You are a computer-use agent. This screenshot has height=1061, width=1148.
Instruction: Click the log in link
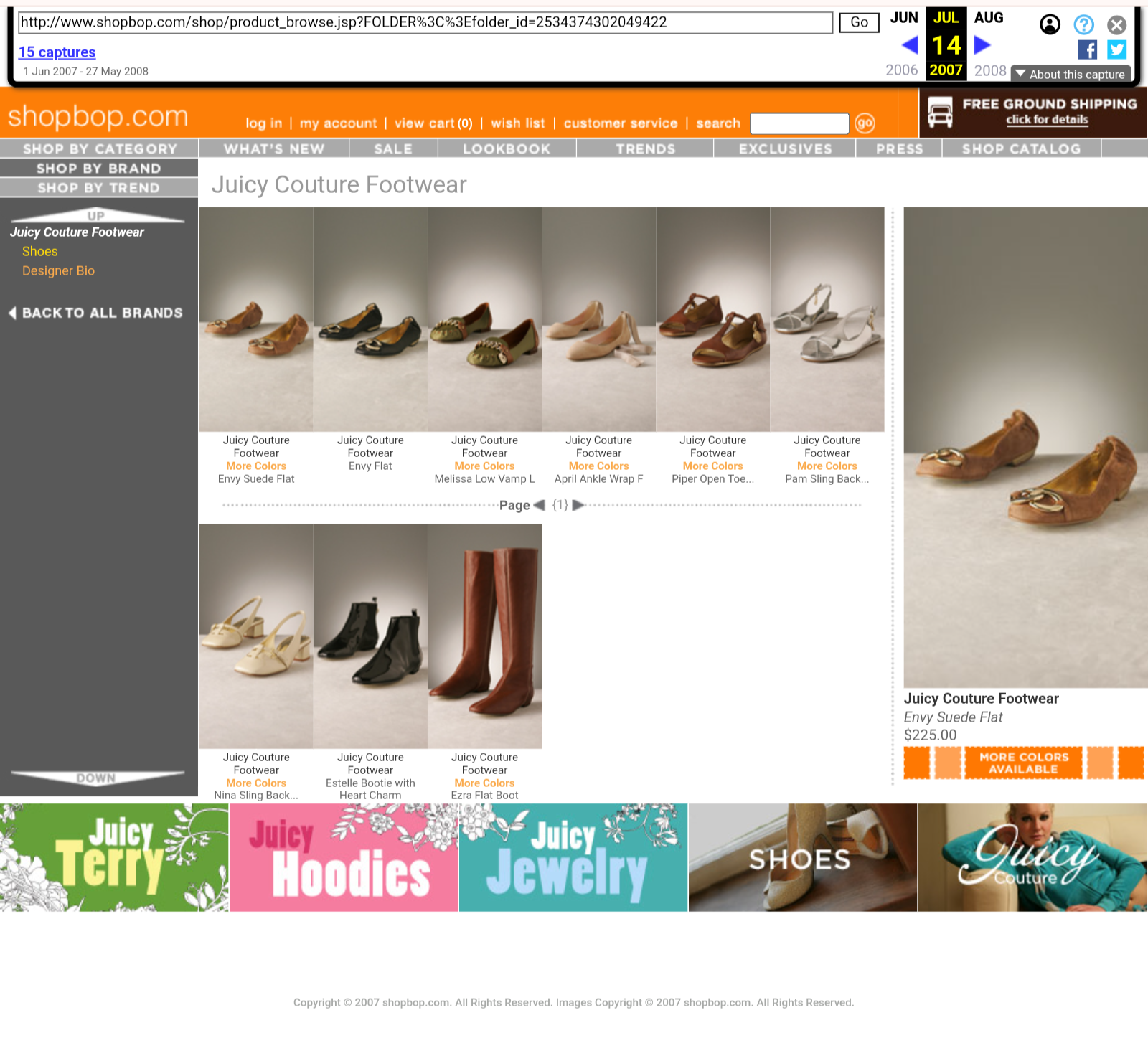coord(263,123)
